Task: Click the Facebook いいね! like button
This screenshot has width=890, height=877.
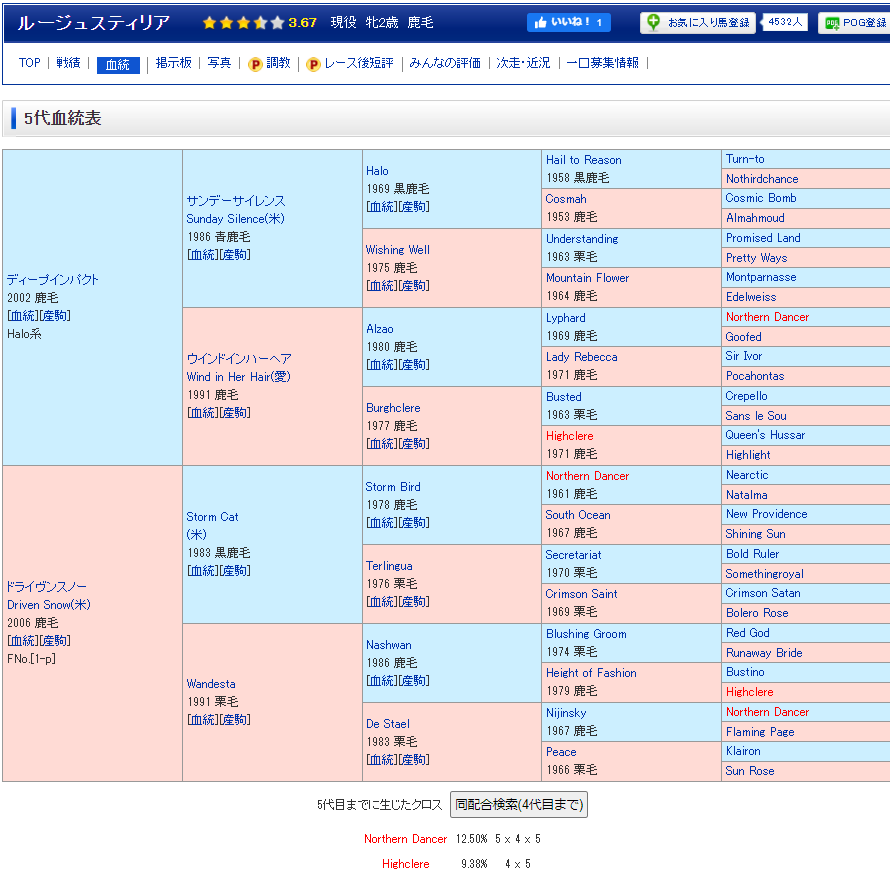Action: [568, 23]
